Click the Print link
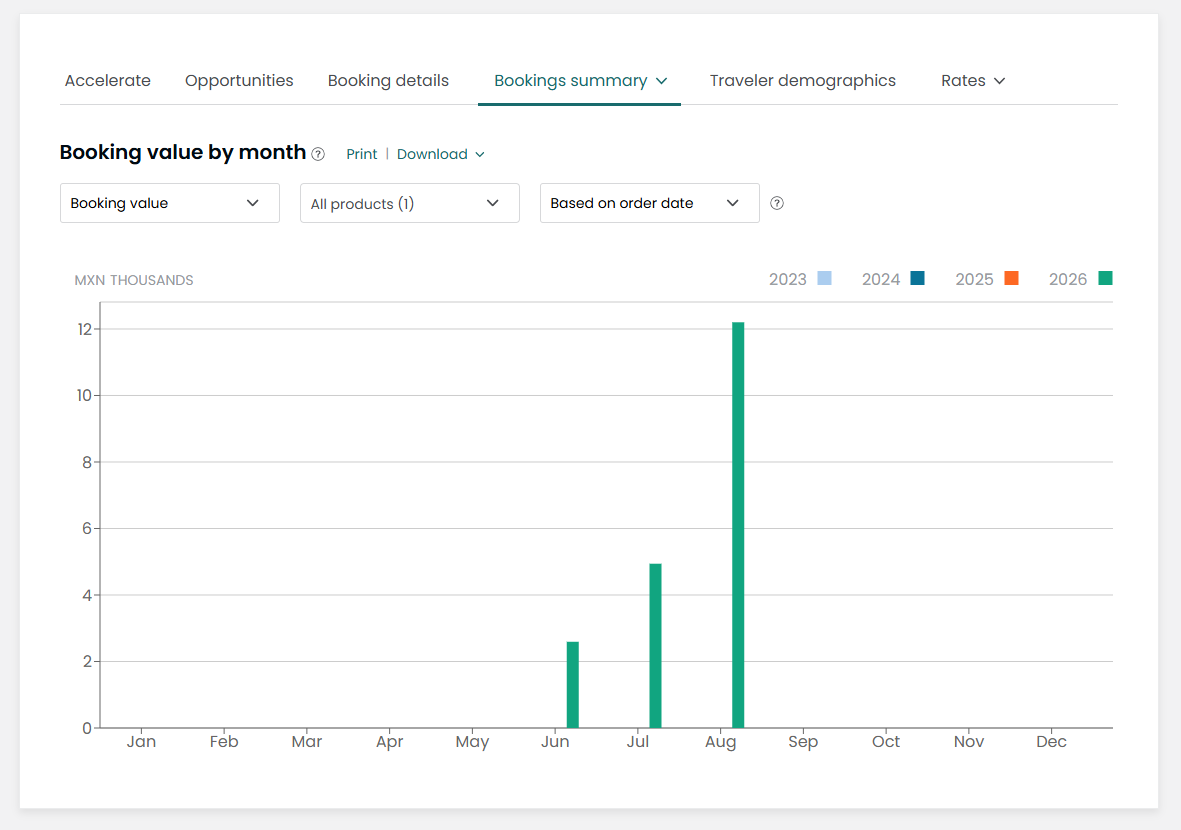Screen dimensions: 1181x830 tap(362, 154)
